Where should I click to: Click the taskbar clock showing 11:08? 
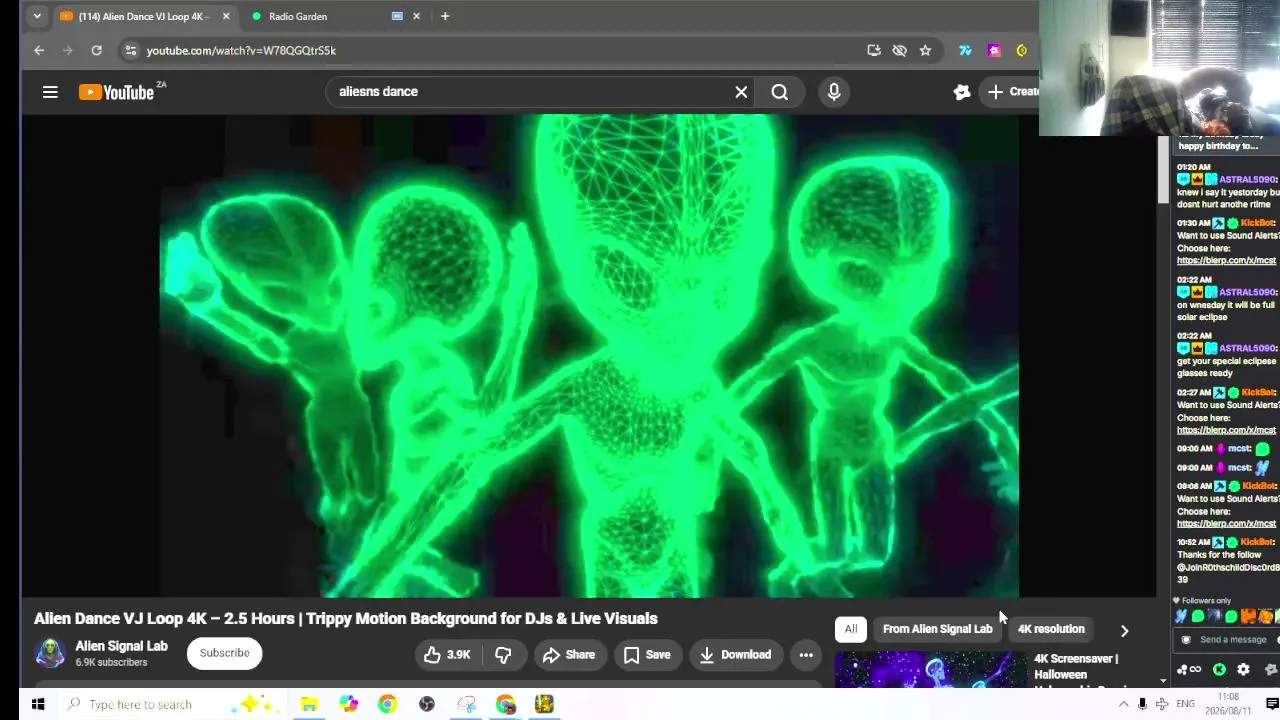click(x=1229, y=704)
